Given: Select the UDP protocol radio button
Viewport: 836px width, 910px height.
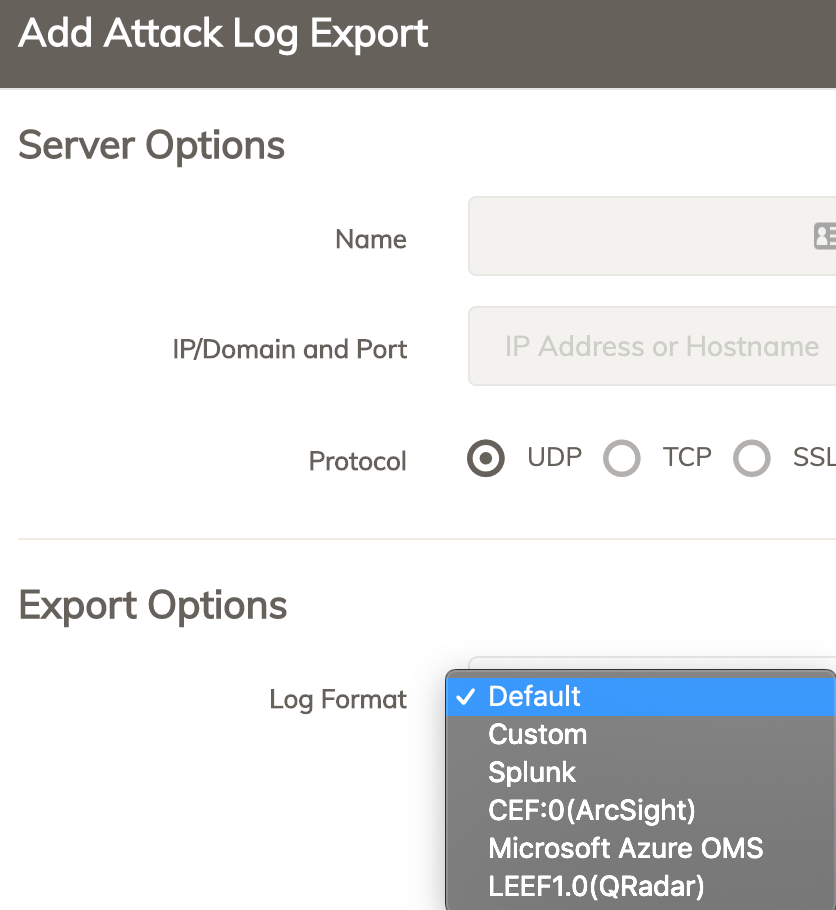Looking at the screenshot, I should point(486,459).
